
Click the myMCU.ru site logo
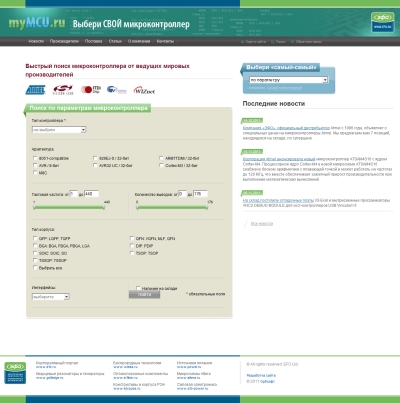coord(37,23)
